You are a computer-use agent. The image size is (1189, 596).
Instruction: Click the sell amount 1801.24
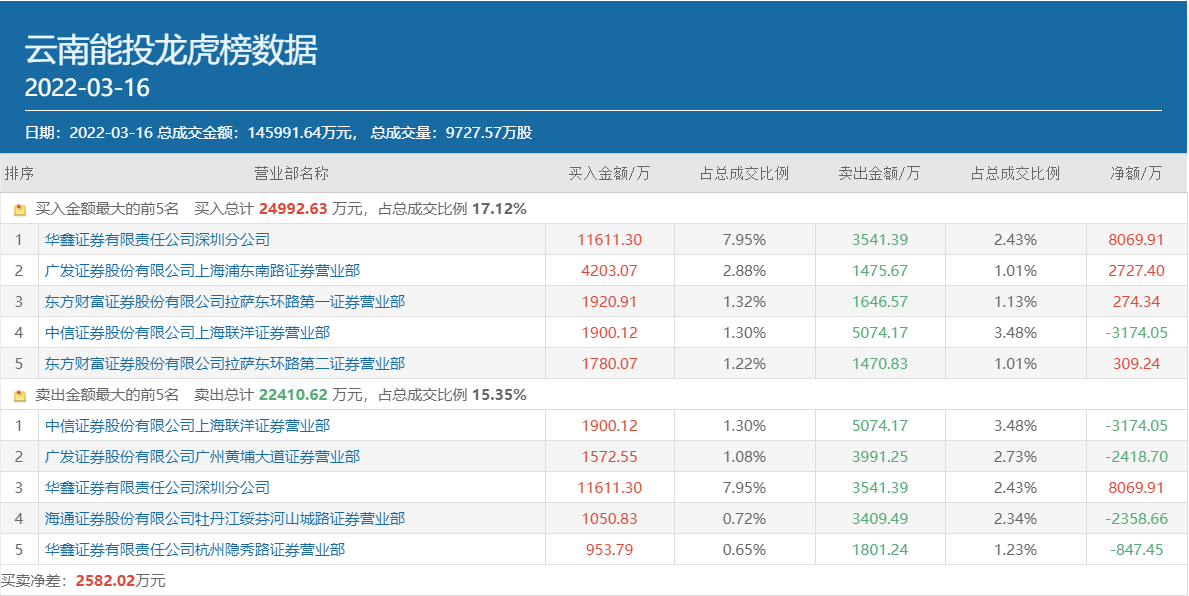(x=880, y=550)
